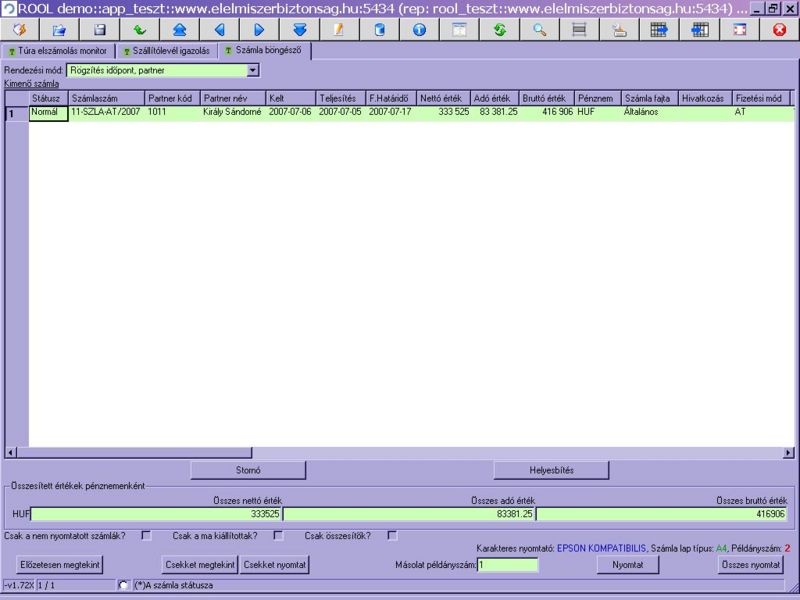Click the green refresh icon
The width and height of the screenshot is (800, 600).
(x=499, y=30)
